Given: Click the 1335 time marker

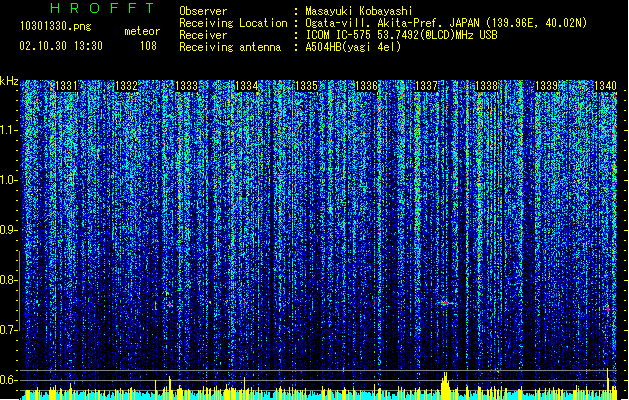Looking at the screenshot, I should [306, 86].
